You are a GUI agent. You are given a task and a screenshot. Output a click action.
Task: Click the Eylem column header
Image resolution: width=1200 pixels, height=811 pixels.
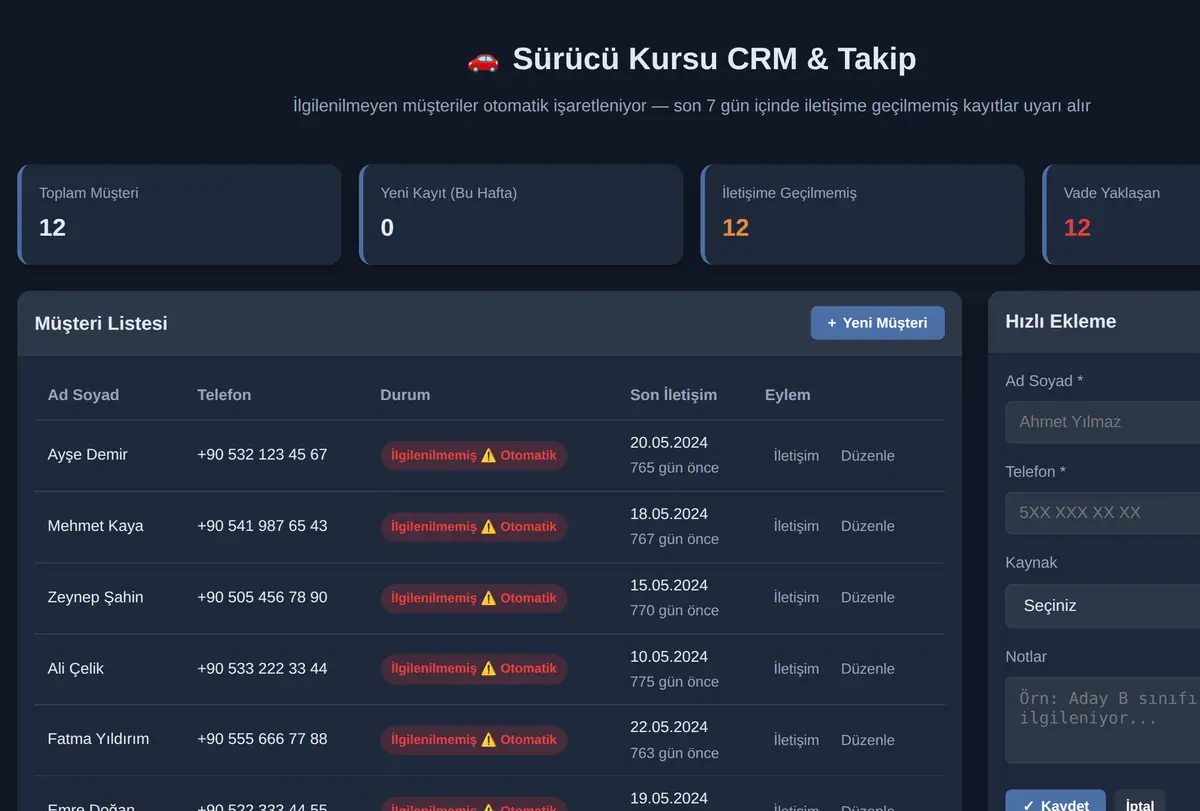(788, 395)
